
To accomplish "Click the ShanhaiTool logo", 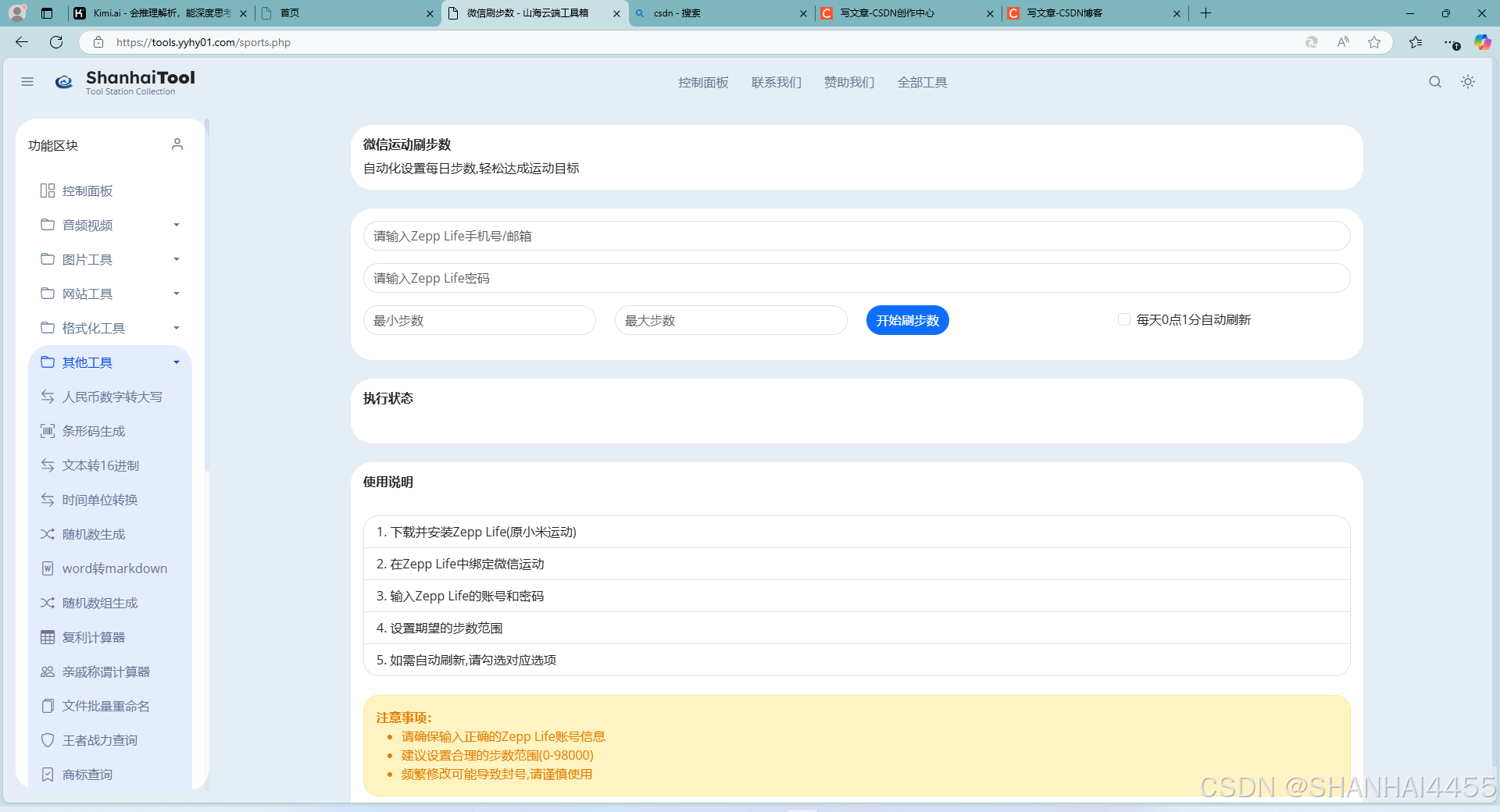I will tap(125, 82).
